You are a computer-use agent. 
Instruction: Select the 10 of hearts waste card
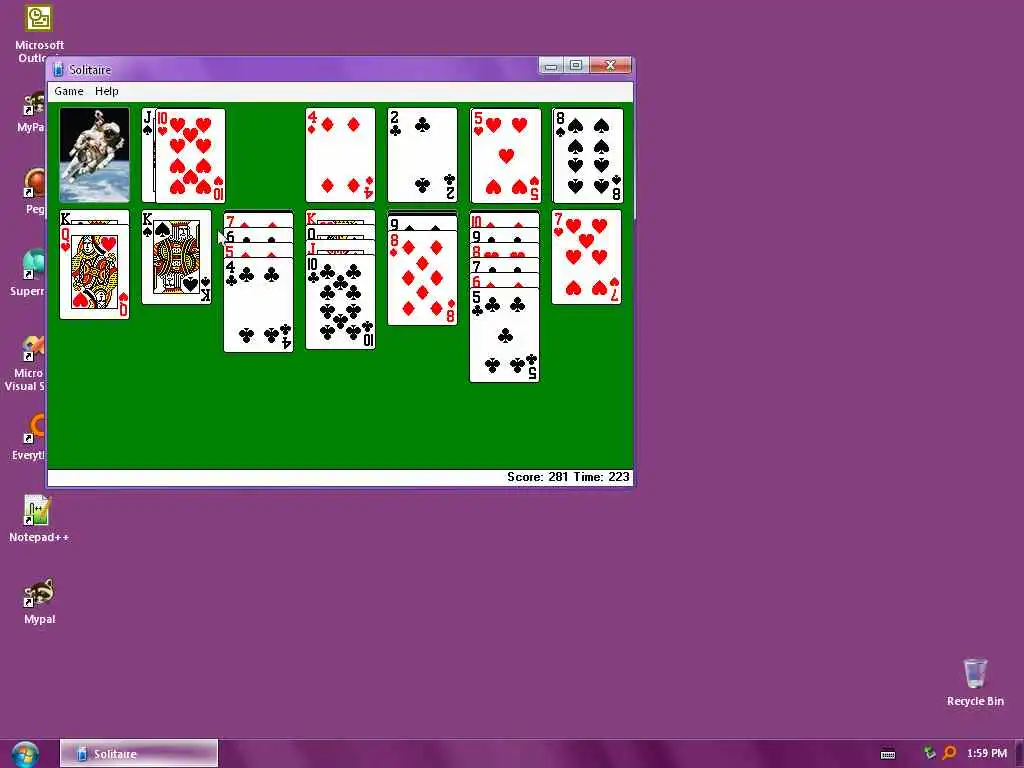(190, 155)
